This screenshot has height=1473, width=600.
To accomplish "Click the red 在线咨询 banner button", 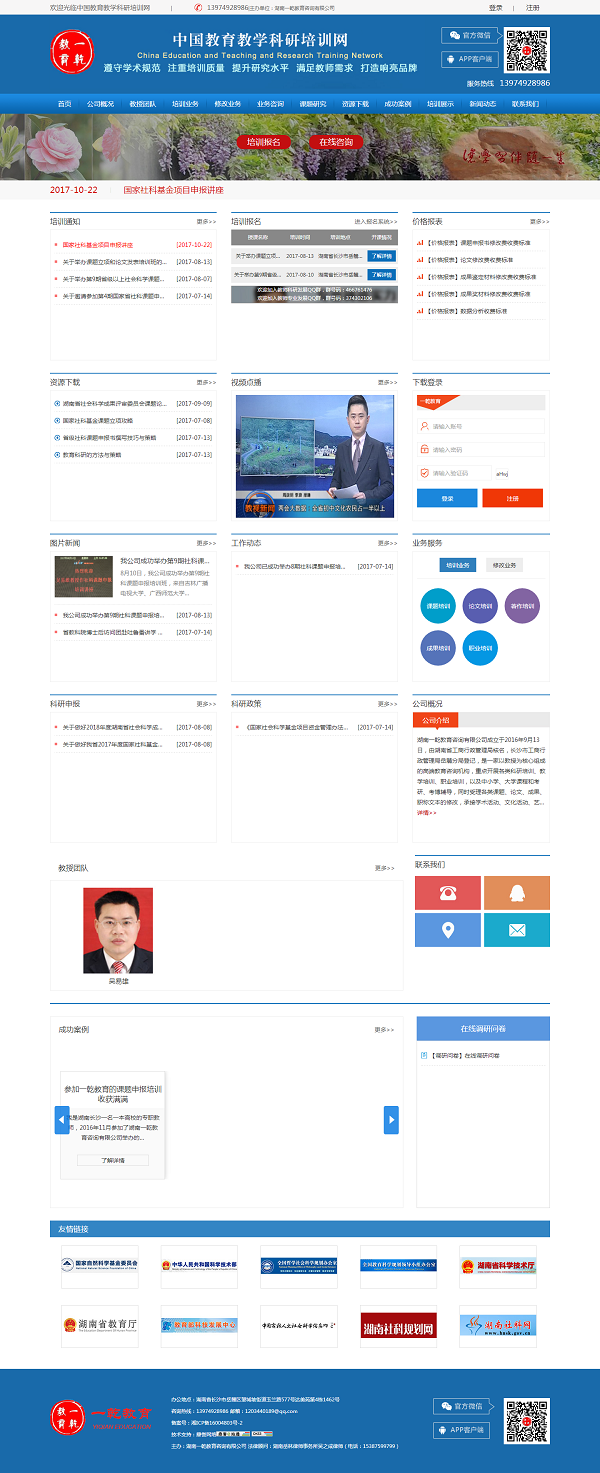I will pyautogui.click(x=336, y=142).
